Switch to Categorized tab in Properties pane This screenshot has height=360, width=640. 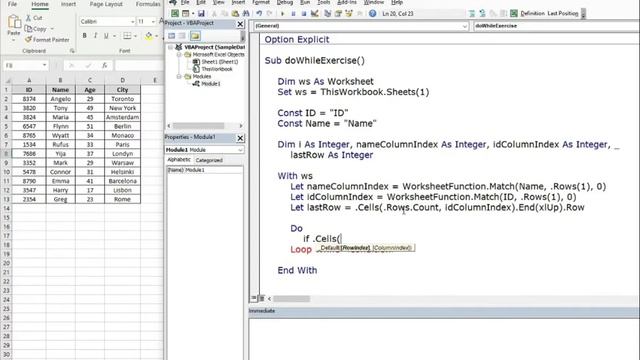209,160
